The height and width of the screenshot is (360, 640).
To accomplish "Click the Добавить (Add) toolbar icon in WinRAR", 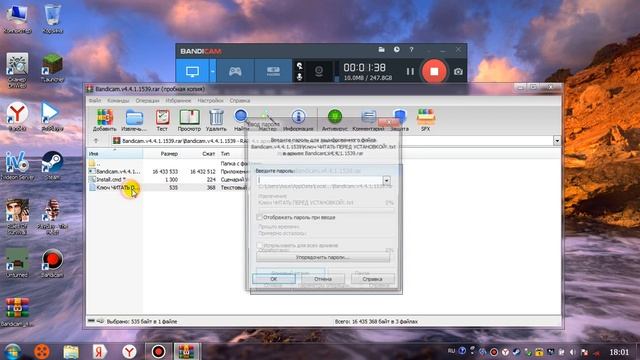I will [104, 120].
